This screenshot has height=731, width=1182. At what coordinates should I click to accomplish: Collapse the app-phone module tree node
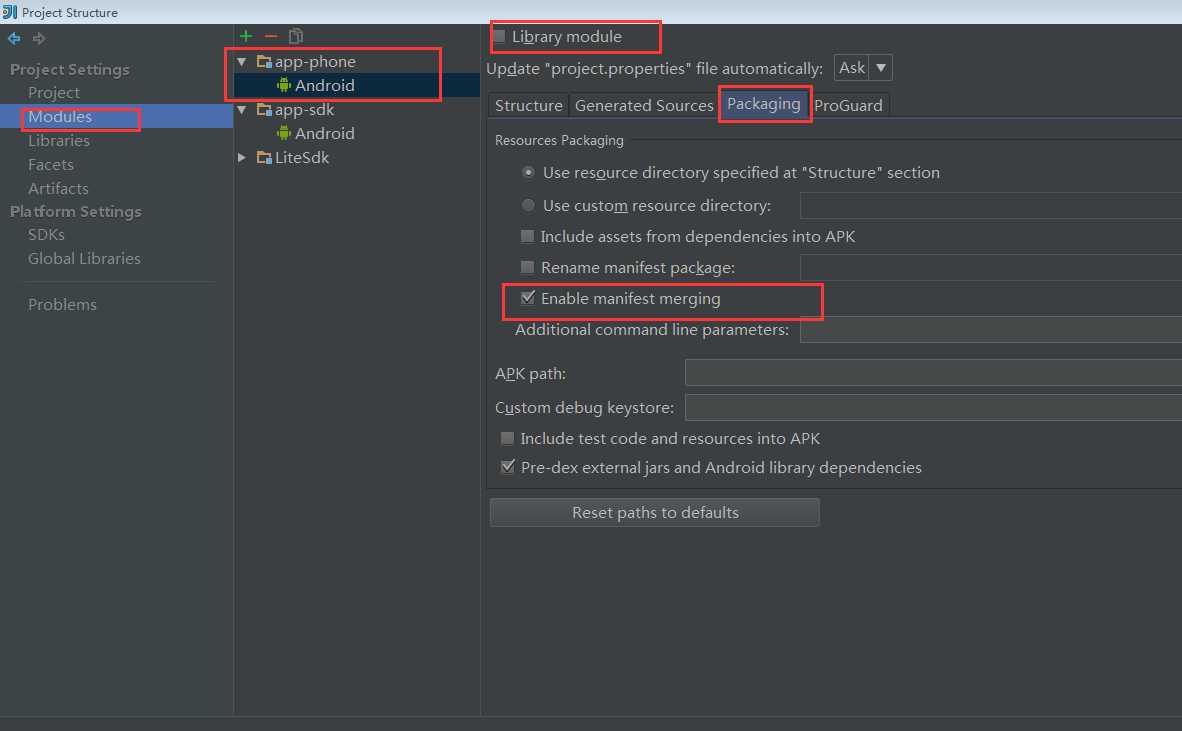[242, 62]
